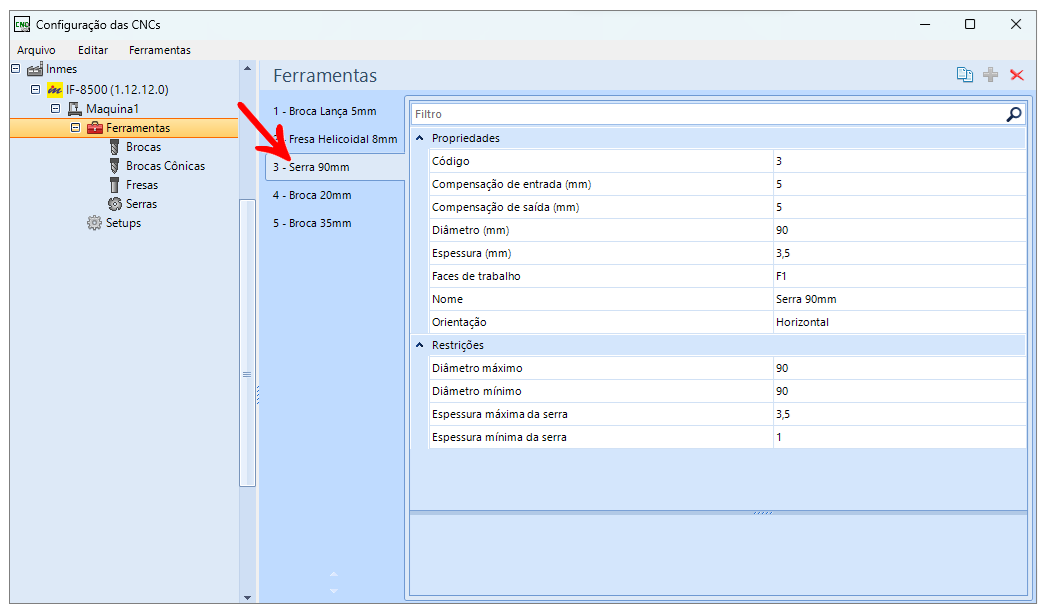The height and width of the screenshot is (613, 1042).
Task: Collapse the Ferramentas tree node
Action: click(x=76, y=128)
